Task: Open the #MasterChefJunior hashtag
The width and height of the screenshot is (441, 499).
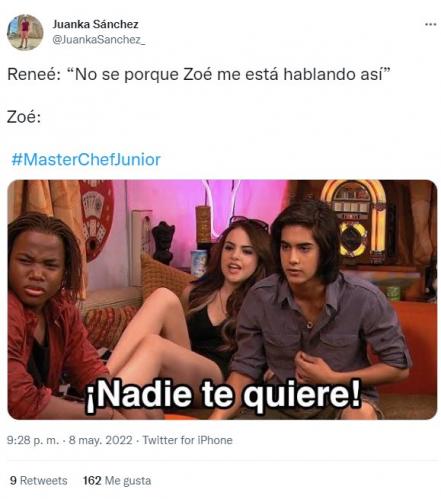Action: click(86, 159)
